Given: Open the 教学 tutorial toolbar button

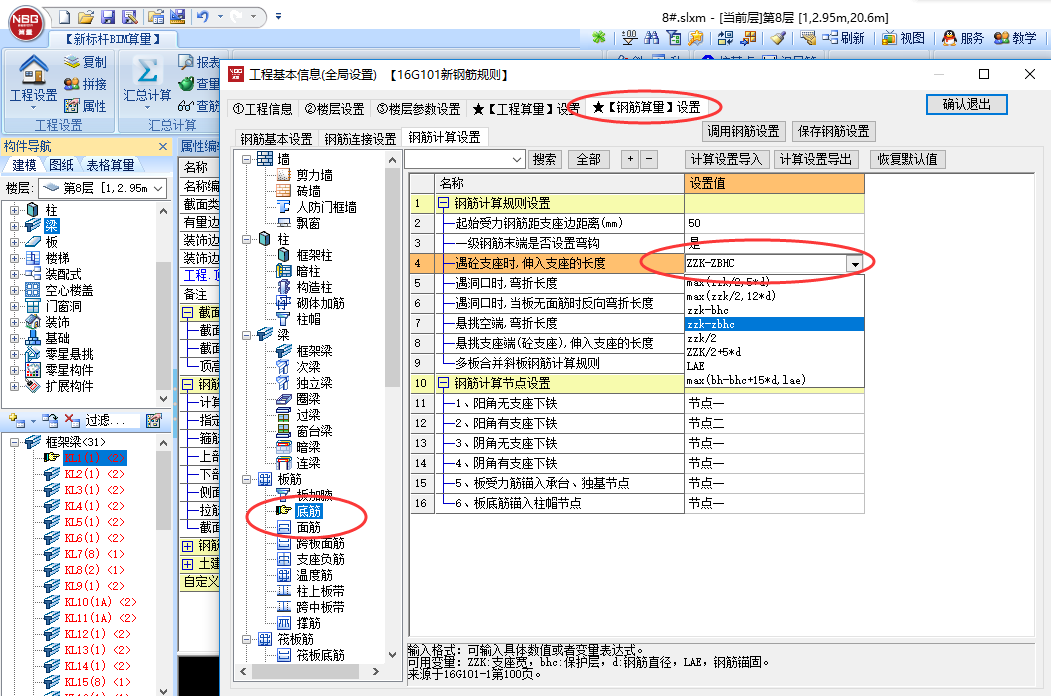Looking at the screenshot, I should tap(1015, 38).
